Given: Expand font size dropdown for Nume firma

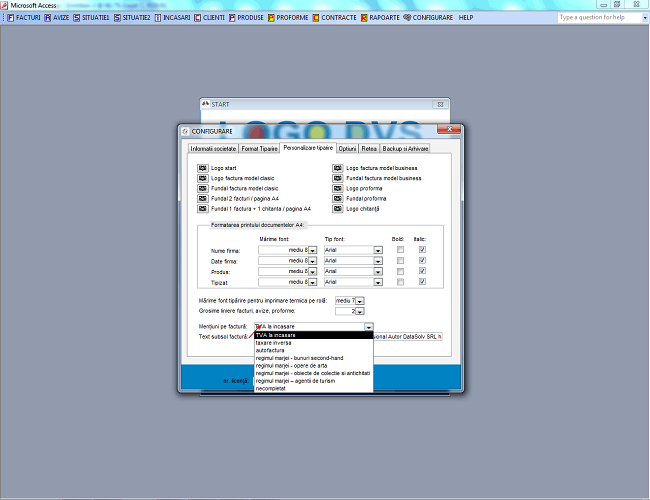Looking at the screenshot, I should (x=313, y=250).
